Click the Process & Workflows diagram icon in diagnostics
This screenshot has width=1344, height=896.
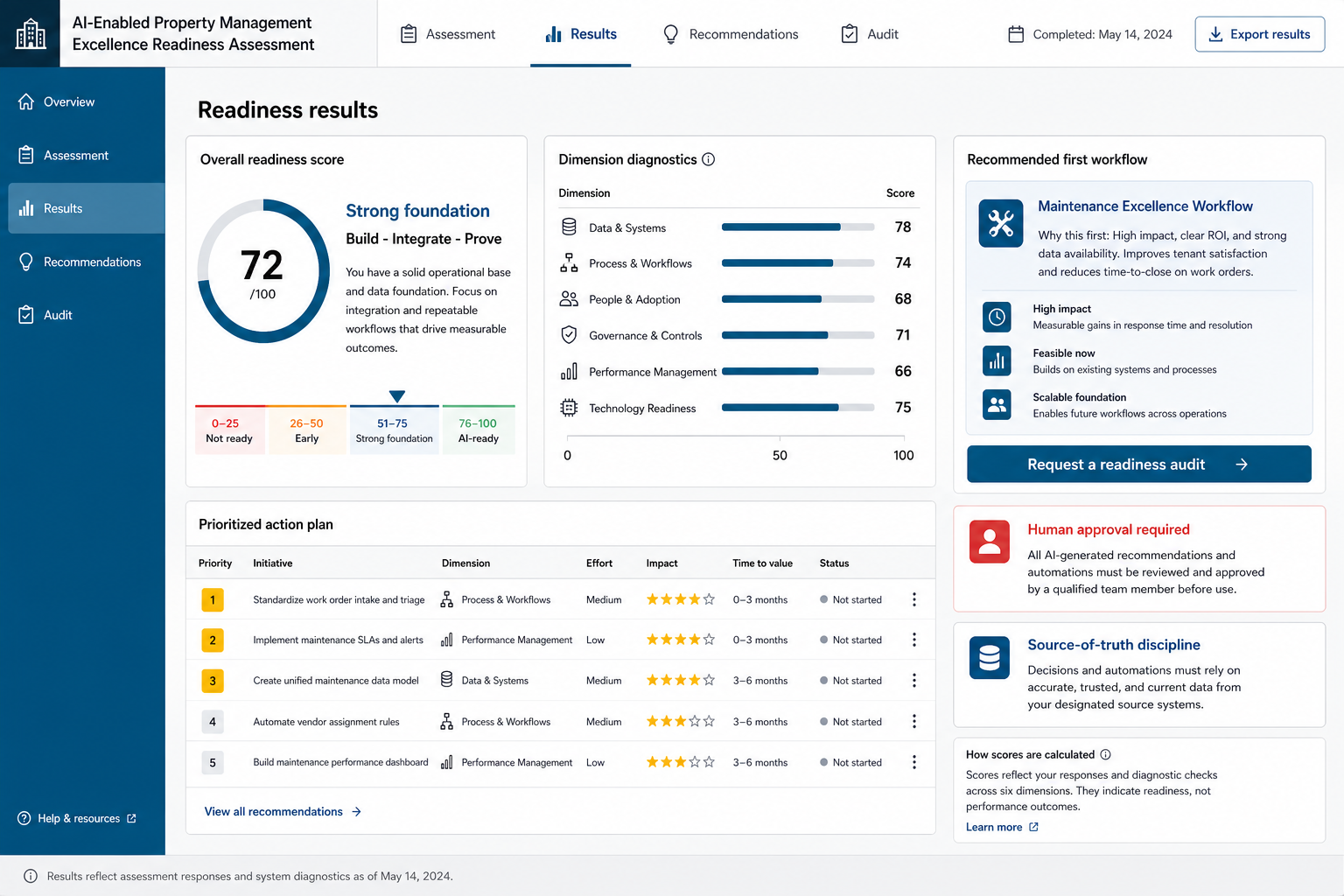[x=569, y=262]
